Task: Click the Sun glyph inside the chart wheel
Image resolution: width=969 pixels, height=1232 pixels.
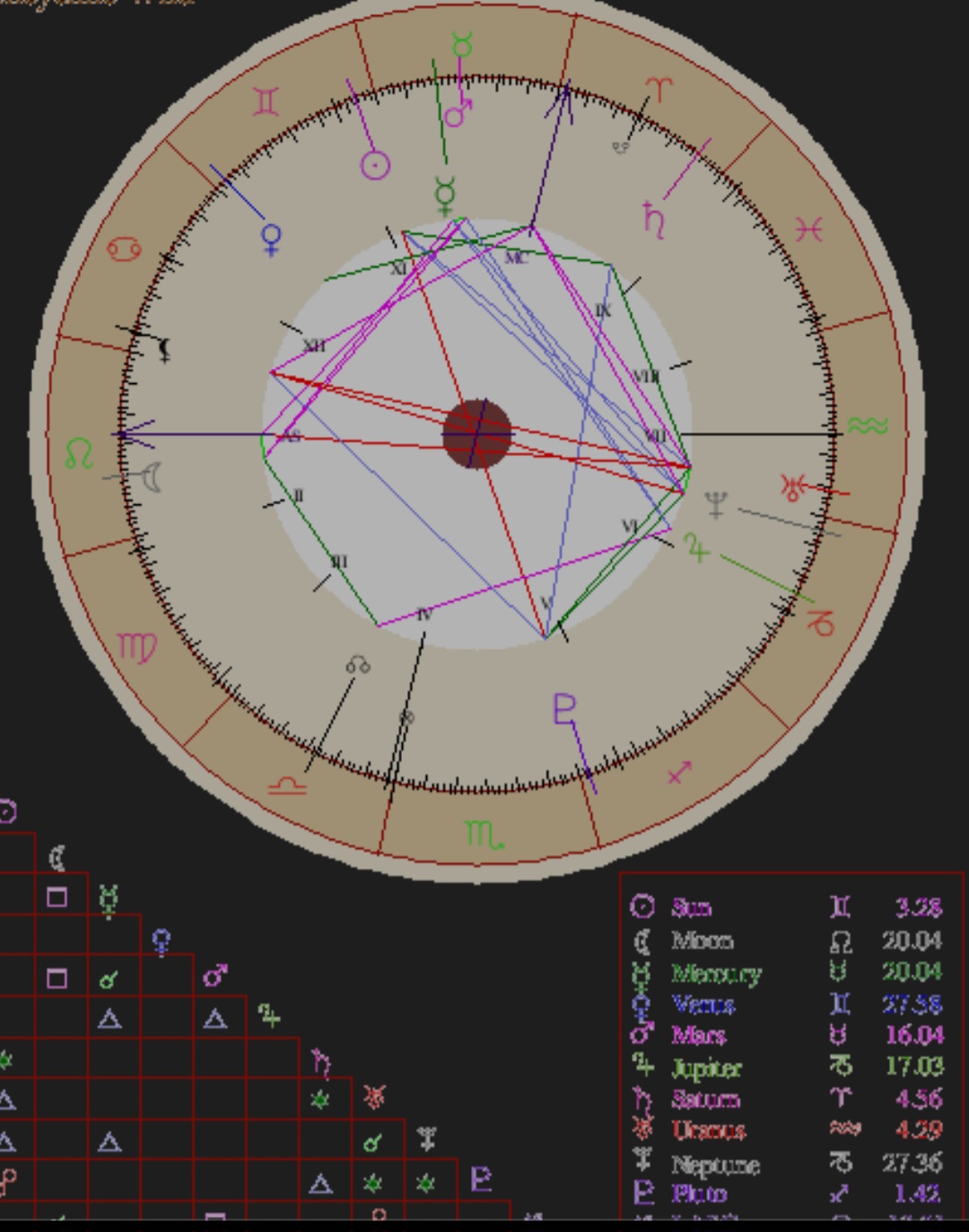Action: tap(375, 166)
